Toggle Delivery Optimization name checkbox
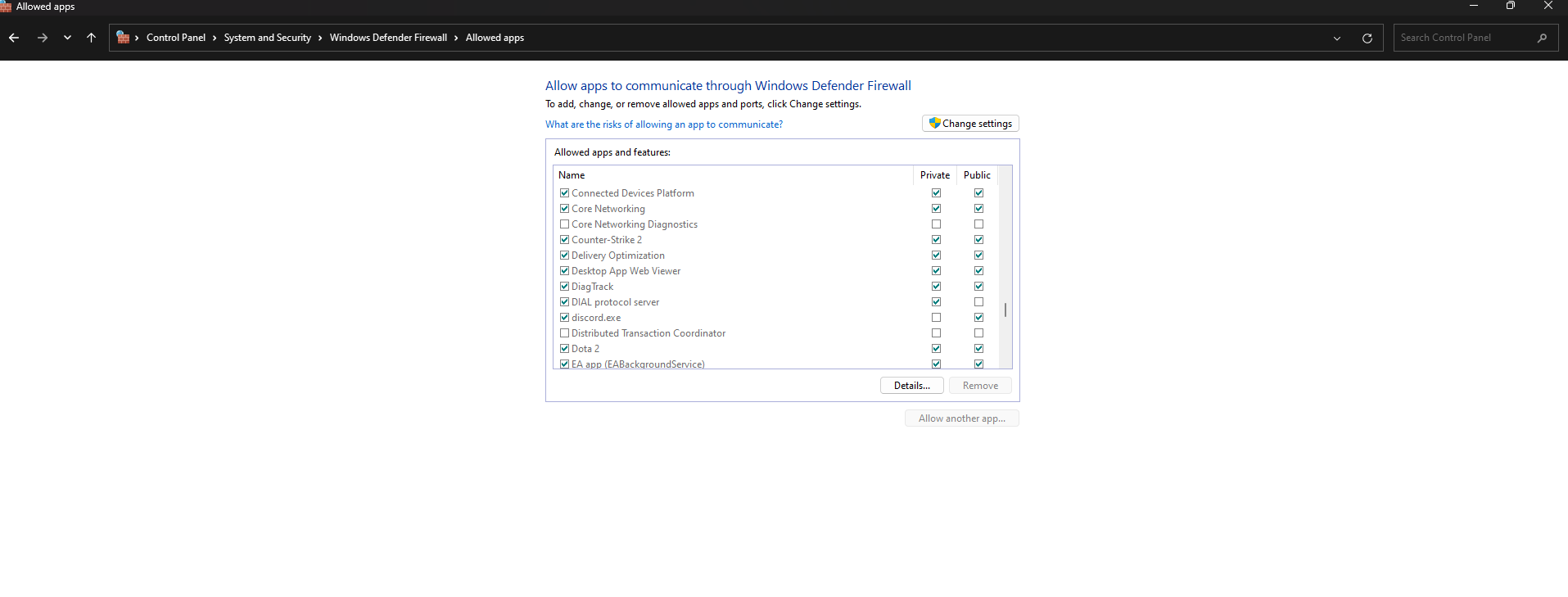The width and height of the screenshot is (1568, 597). 564,256
